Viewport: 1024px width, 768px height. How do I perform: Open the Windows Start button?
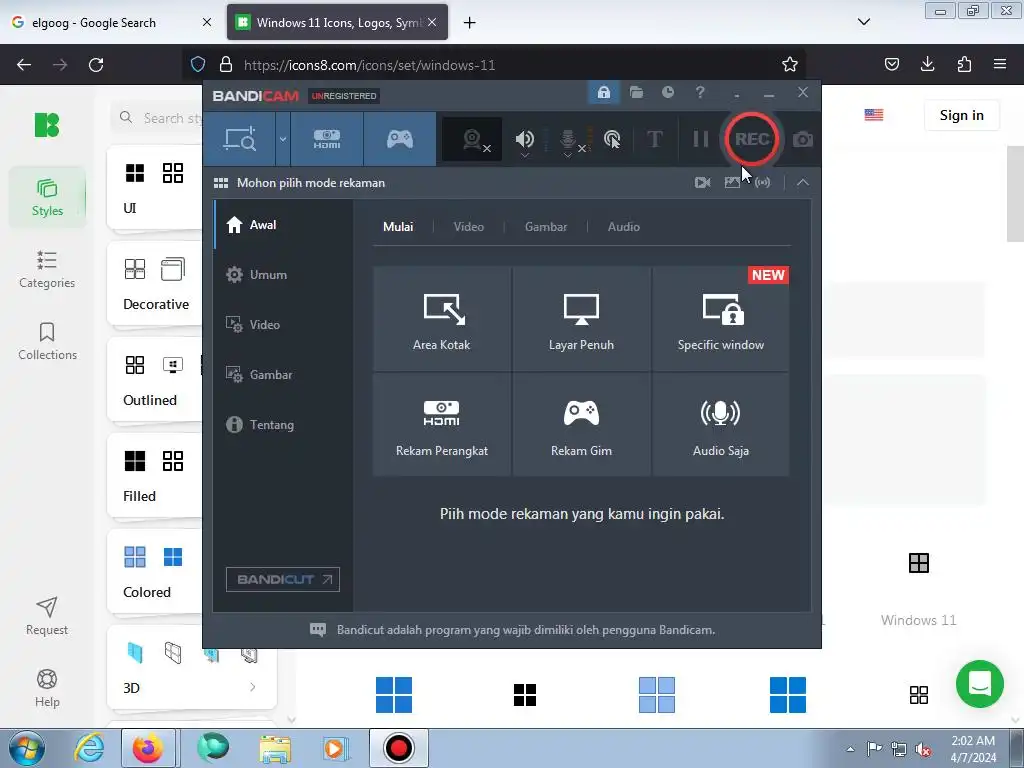pos(27,748)
